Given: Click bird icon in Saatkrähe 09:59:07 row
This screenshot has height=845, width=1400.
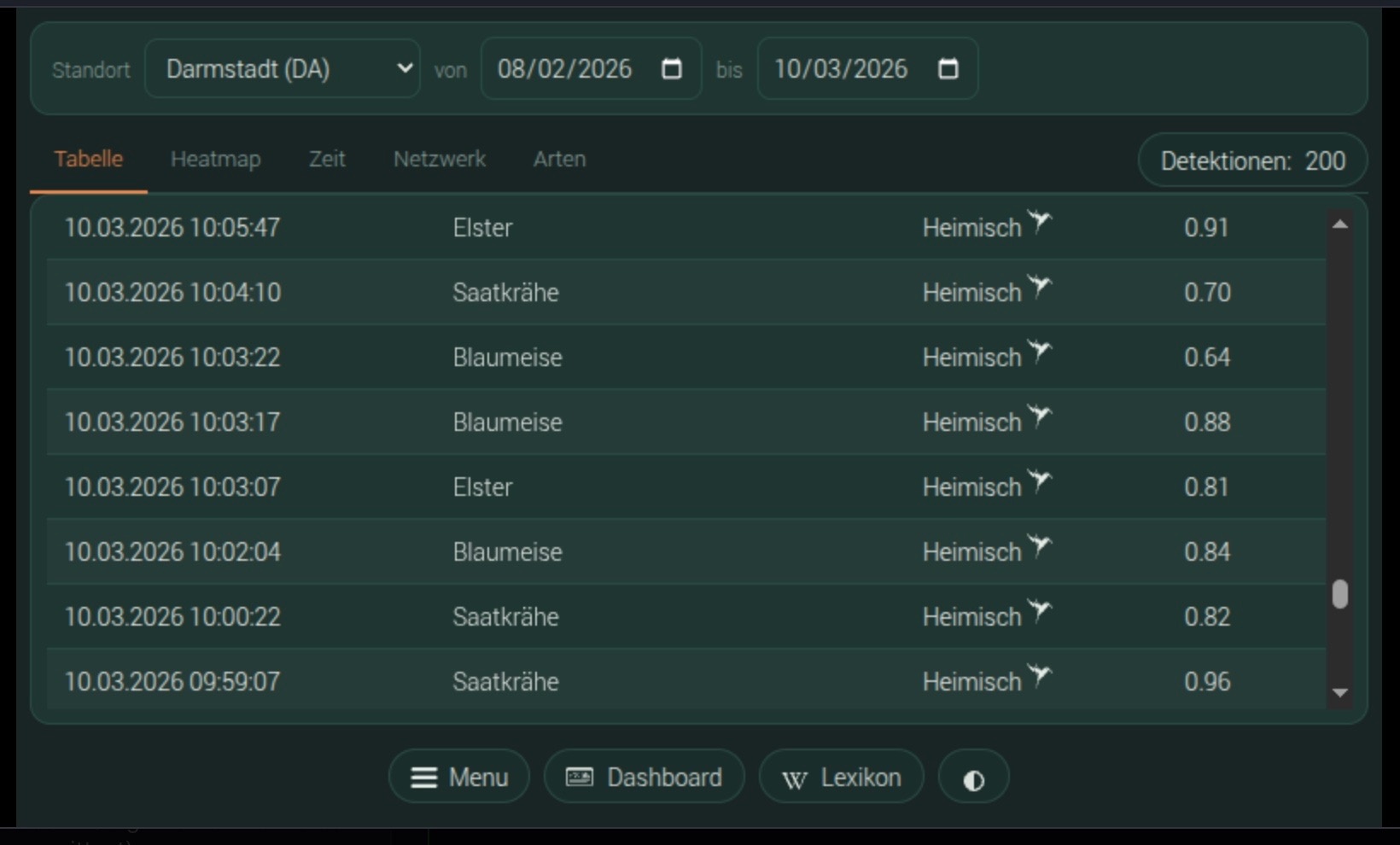Looking at the screenshot, I should coord(1039,677).
